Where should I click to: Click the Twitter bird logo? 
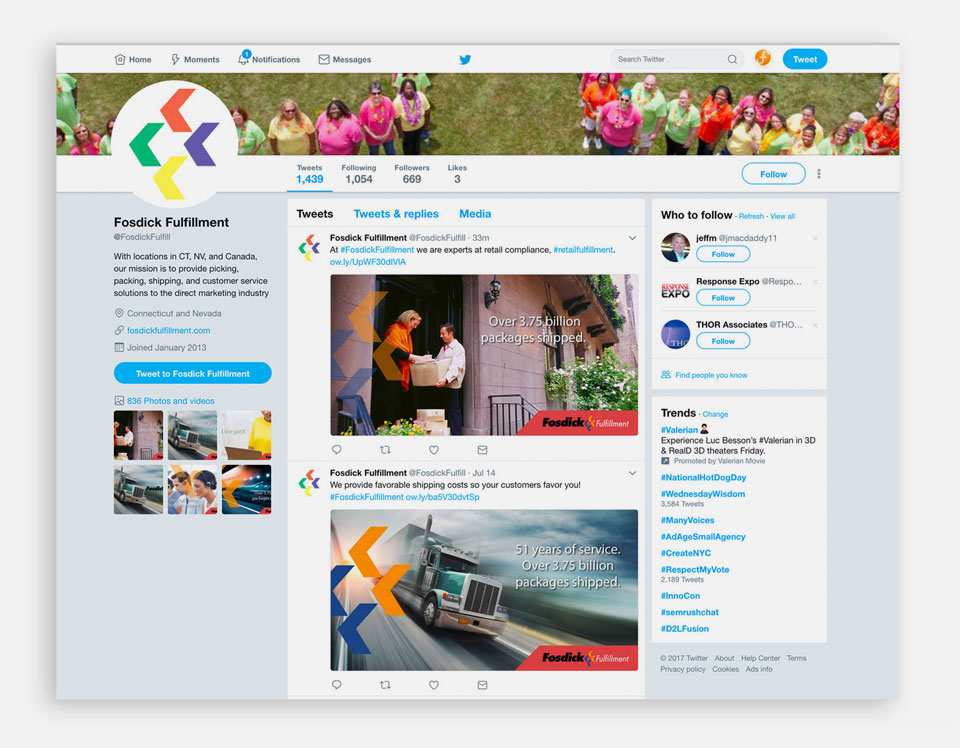(x=465, y=59)
